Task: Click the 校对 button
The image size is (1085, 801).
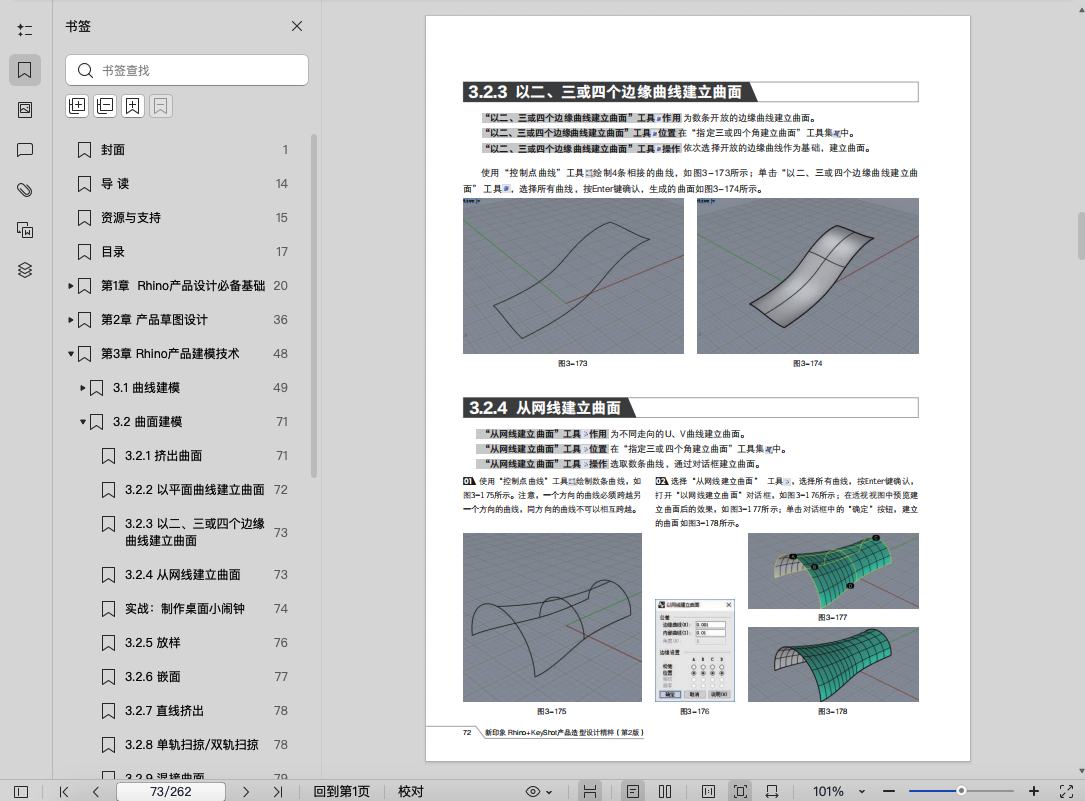Action: (x=410, y=791)
